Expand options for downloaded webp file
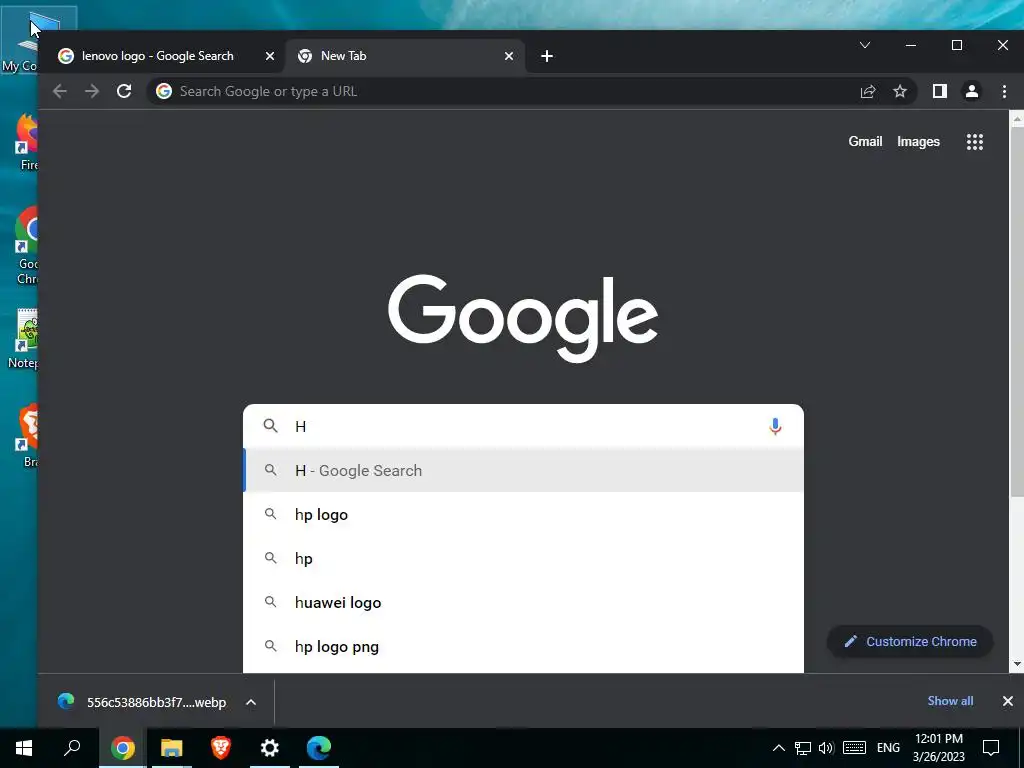The image size is (1024, 768). tap(251, 702)
